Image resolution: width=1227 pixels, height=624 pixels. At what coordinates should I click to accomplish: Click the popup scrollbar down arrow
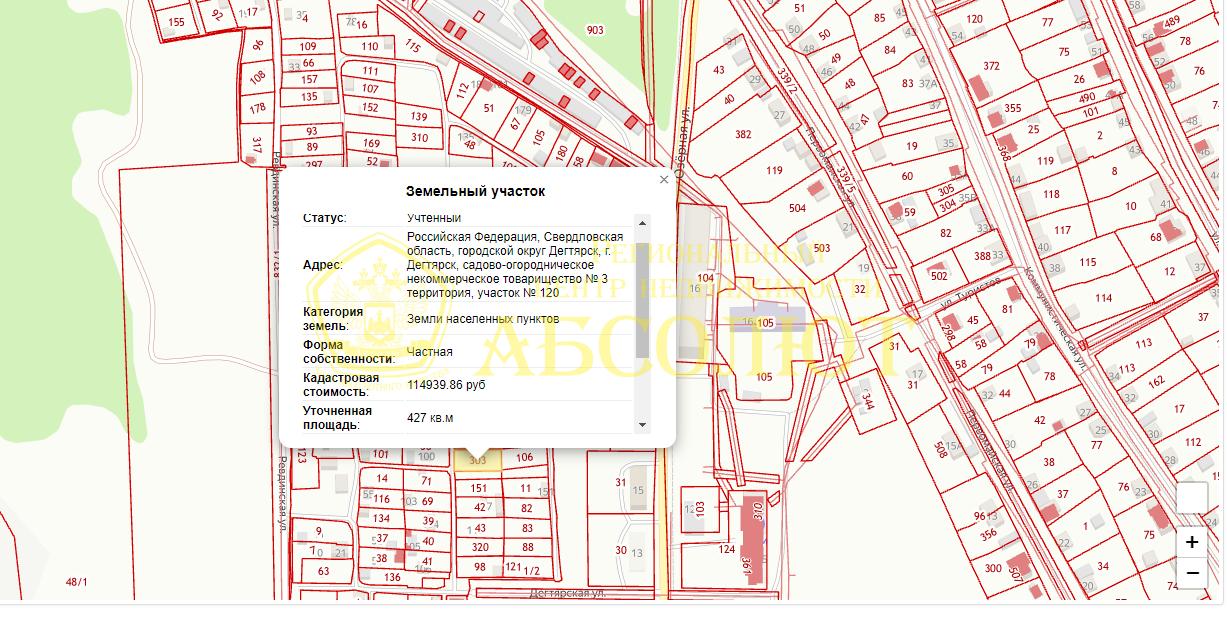pyautogui.click(x=642, y=425)
